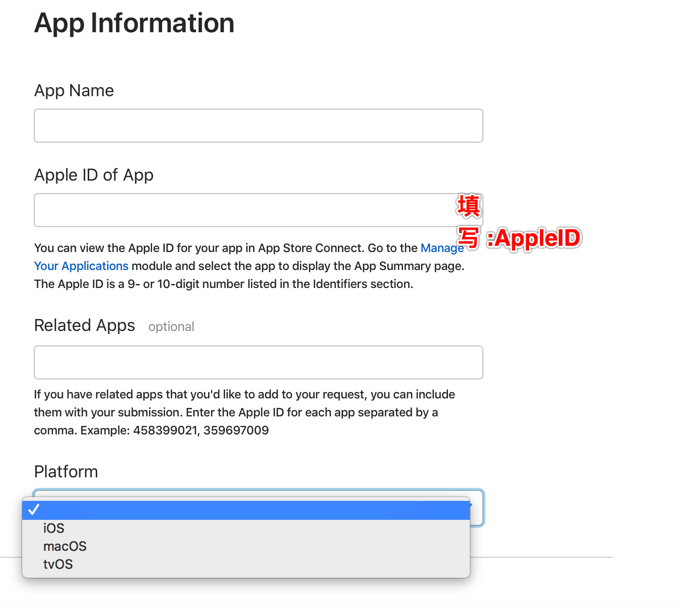This screenshot has height=606, width=682.
Task: Click the "comma. Example: 458399021, 359697009" text
Action: click(x=151, y=430)
